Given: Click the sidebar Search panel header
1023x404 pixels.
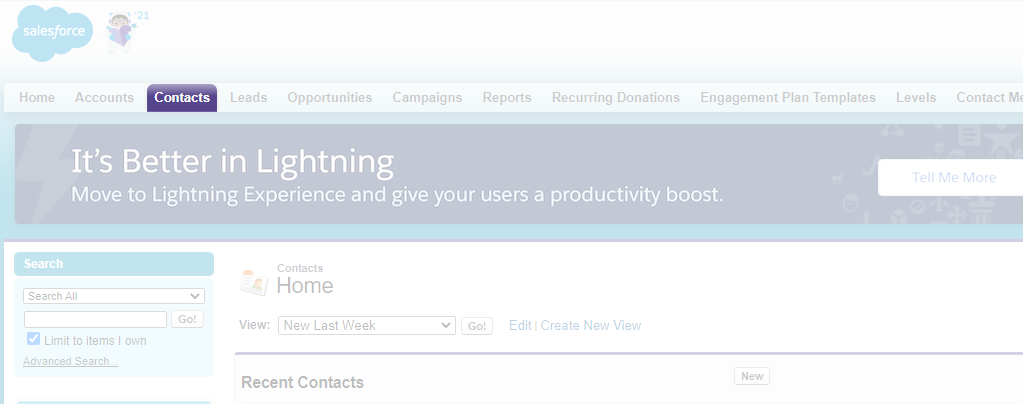Looking at the screenshot, I should [114, 264].
